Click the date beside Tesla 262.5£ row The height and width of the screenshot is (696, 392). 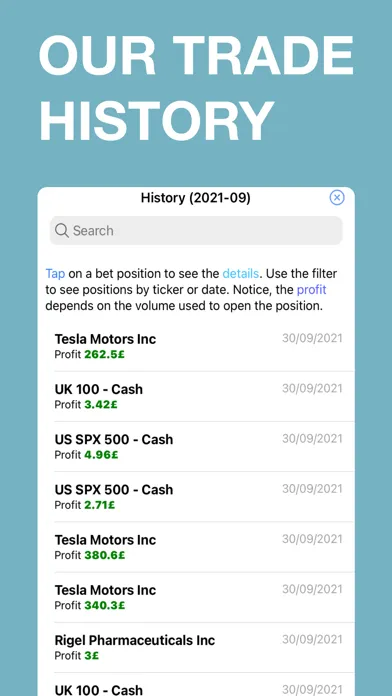313,338
